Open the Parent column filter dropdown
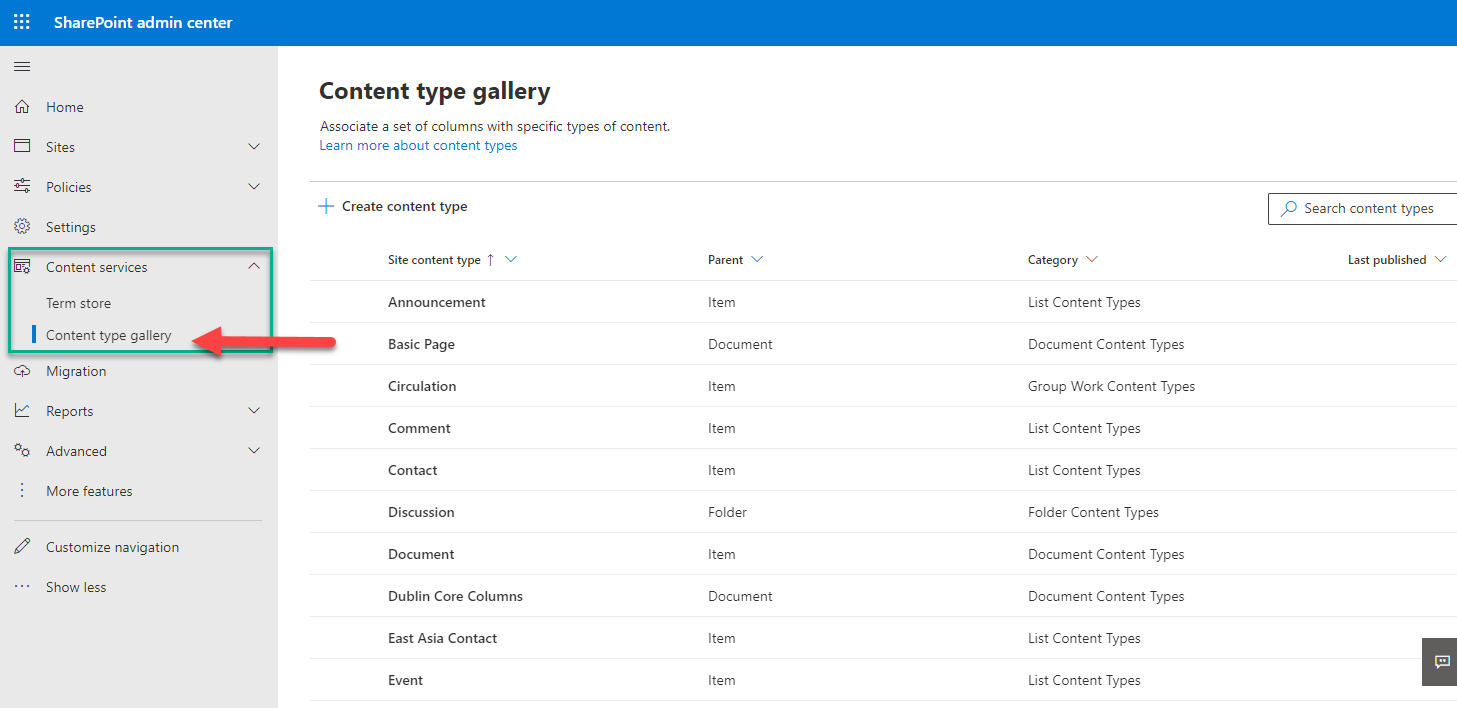This screenshot has width=1457, height=708. (x=757, y=260)
